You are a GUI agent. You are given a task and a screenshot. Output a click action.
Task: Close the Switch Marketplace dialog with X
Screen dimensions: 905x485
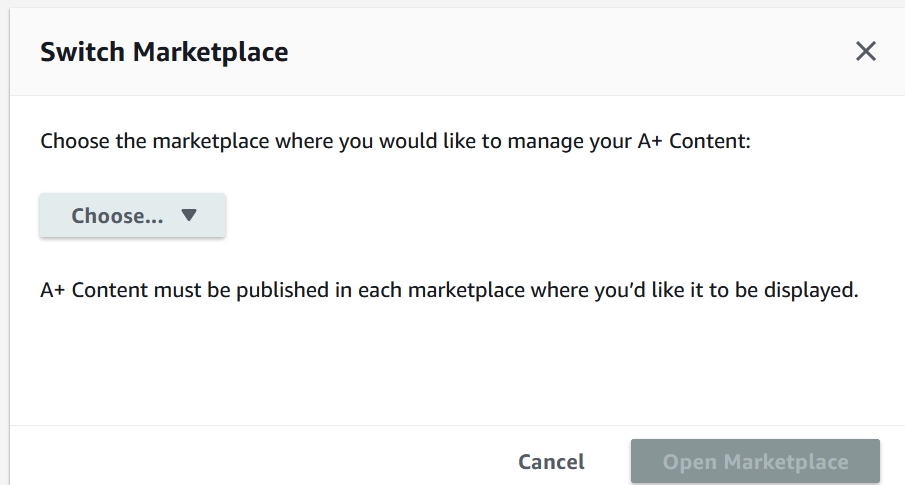pyautogui.click(x=865, y=52)
